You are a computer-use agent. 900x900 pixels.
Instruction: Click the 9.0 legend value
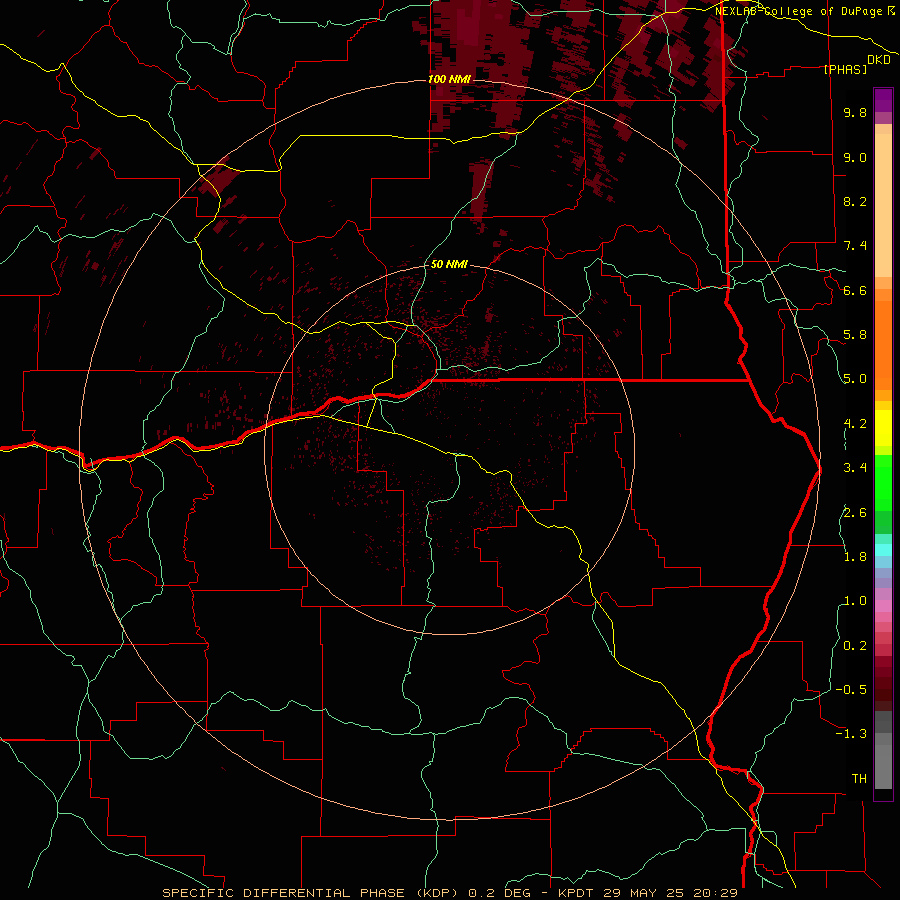click(x=855, y=157)
